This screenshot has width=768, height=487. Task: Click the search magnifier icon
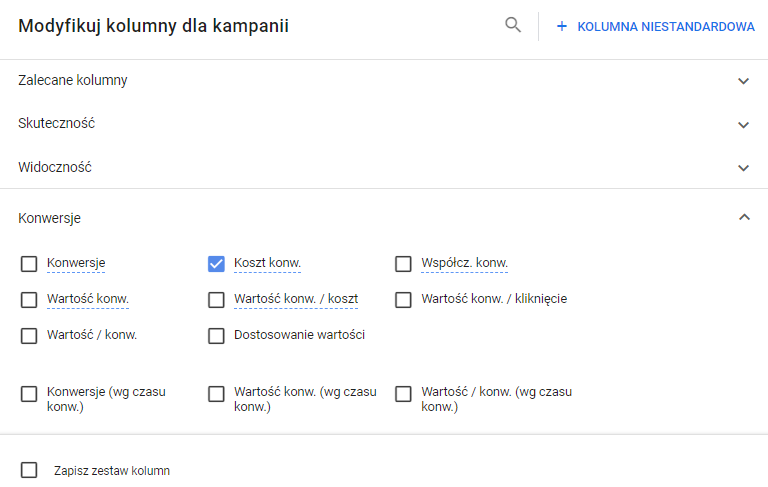tap(513, 26)
